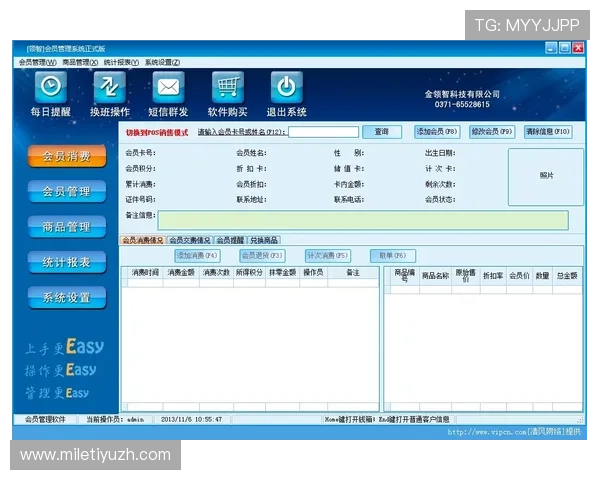Click the 原始售价 column header
This screenshot has width=600, height=480.
[466, 276]
